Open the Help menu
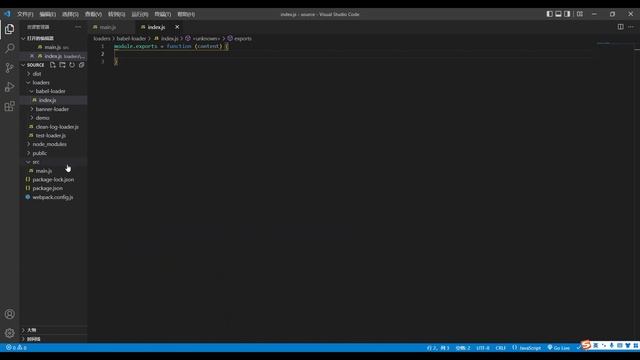The width and height of the screenshot is (640, 360). point(186,14)
